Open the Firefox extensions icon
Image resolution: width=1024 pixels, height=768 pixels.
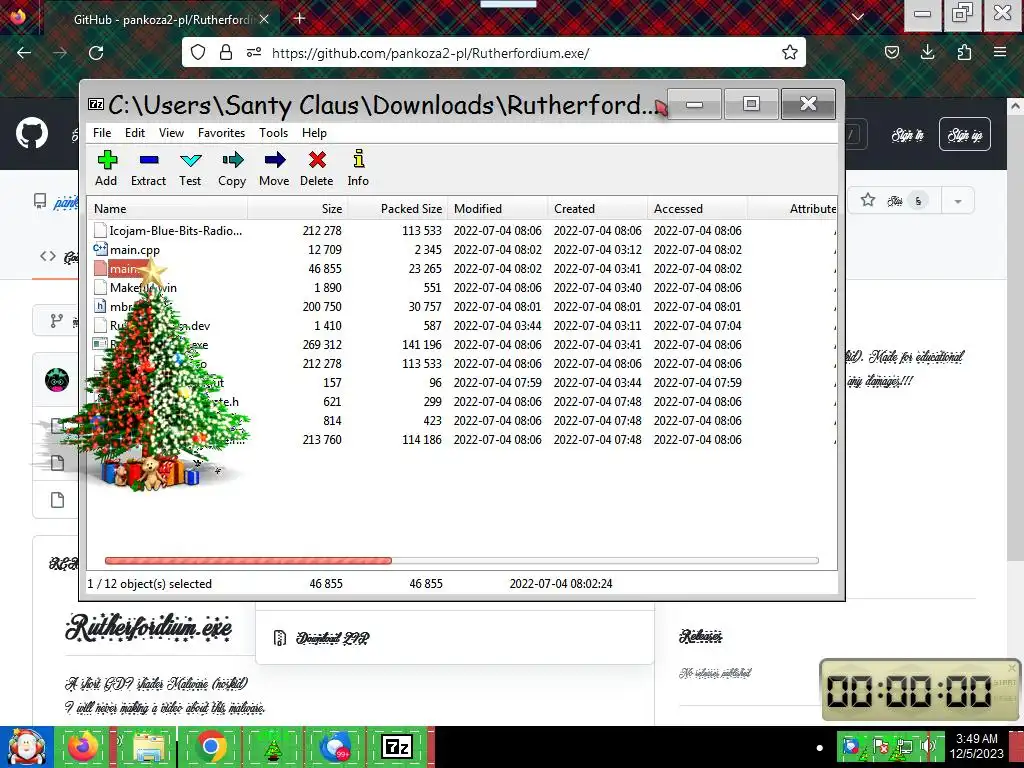964,53
